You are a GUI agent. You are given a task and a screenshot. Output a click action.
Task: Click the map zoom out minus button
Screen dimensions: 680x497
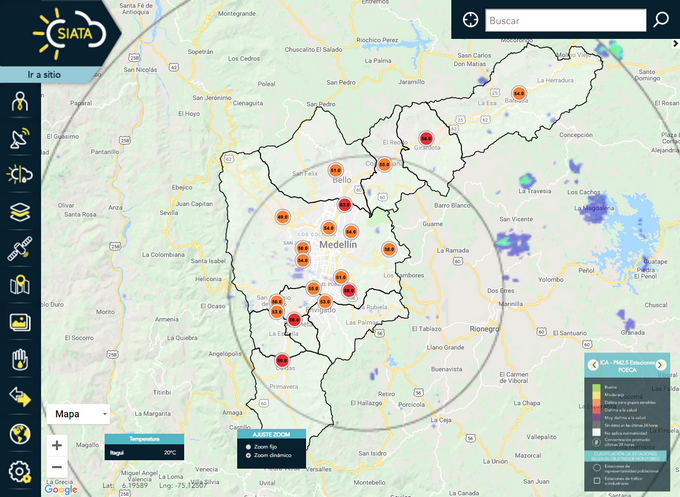point(57,467)
